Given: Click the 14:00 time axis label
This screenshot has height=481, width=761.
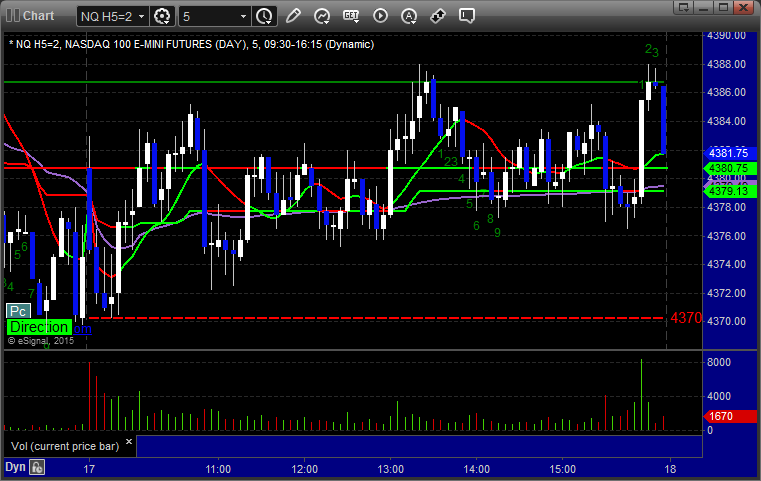Looking at the screenshot, I should tap(477, 469).
